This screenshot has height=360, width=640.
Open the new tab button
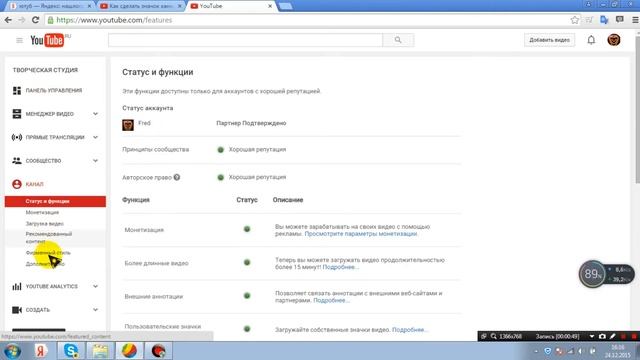285,6
